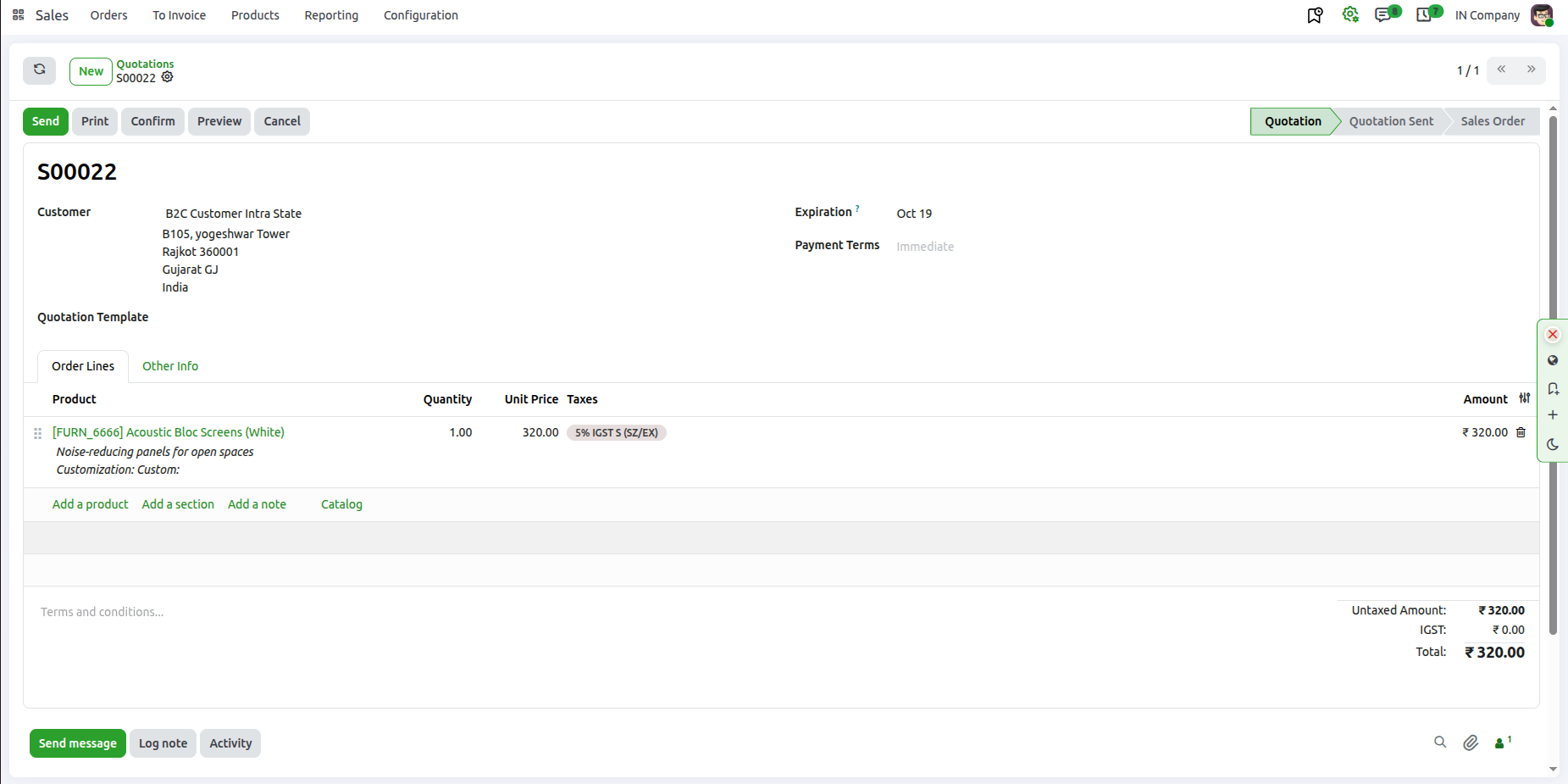Open the bookmark with clock icon
The width and height of the screenshot is (1568, 784).
(1315, 15)
